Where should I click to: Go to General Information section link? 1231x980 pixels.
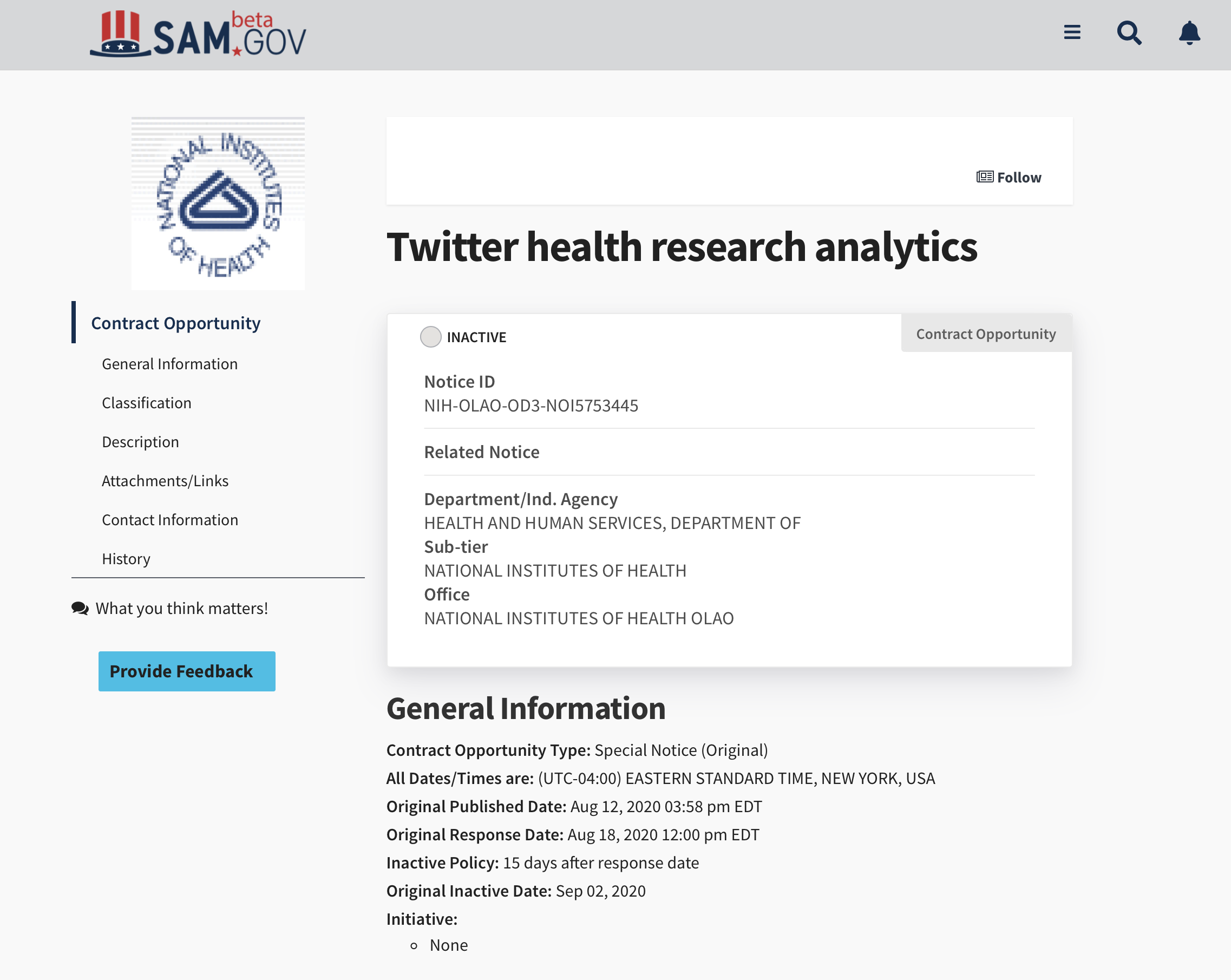coord(169,364)
